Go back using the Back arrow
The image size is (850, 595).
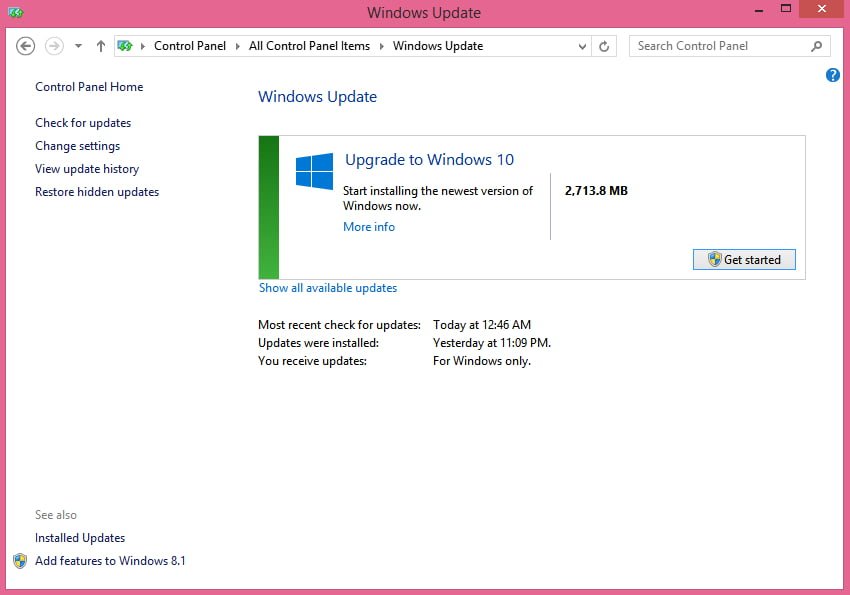click(26, 46)
